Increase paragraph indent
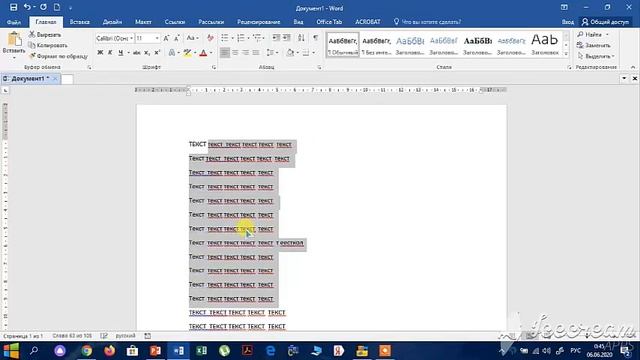The image size is (640, 360). pyautogui.click(x=287, y=38)
